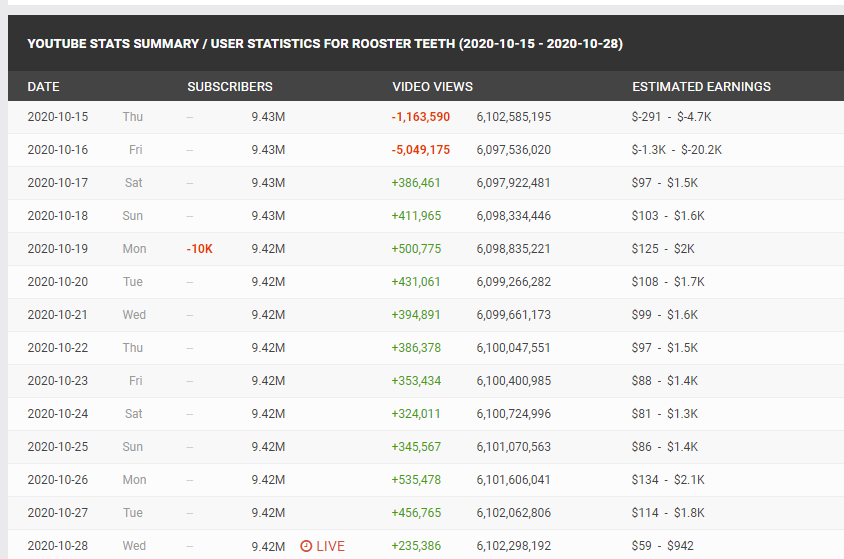Click the ESTIMATED EARNINGS column header

(x=701, y=87)
